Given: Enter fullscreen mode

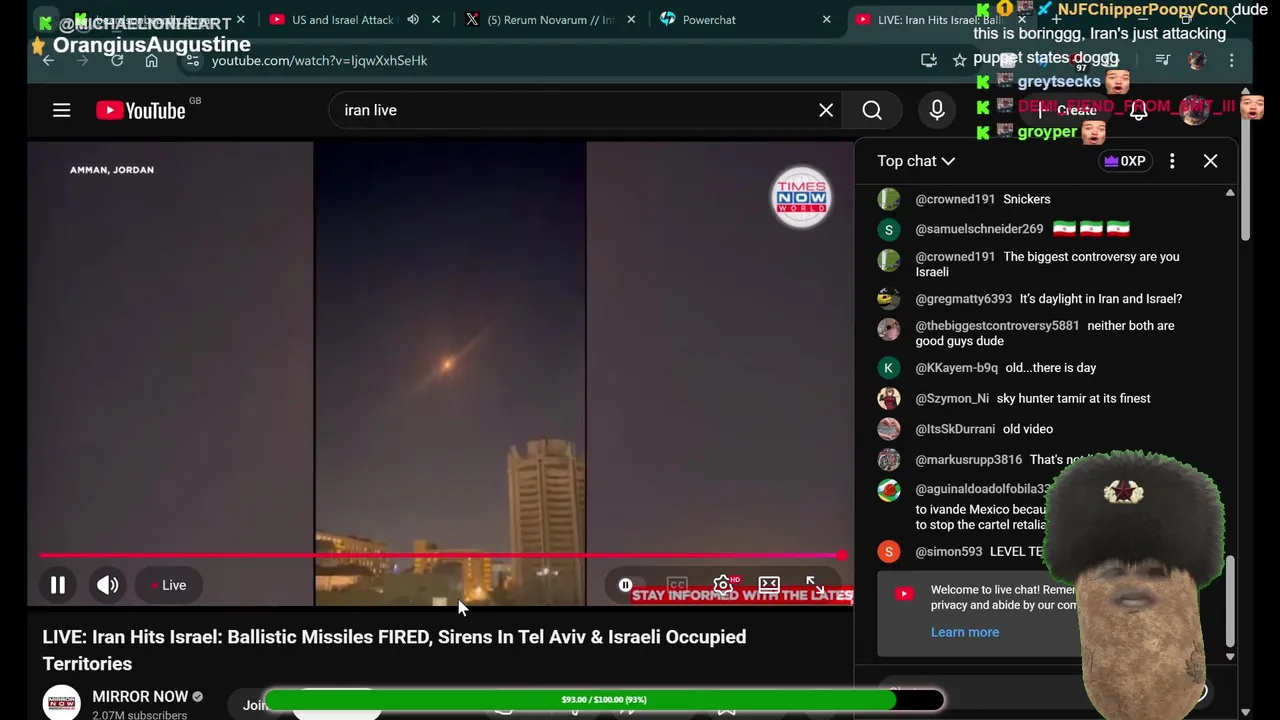Looking at the screenshot, I should [x=815, y=585].
